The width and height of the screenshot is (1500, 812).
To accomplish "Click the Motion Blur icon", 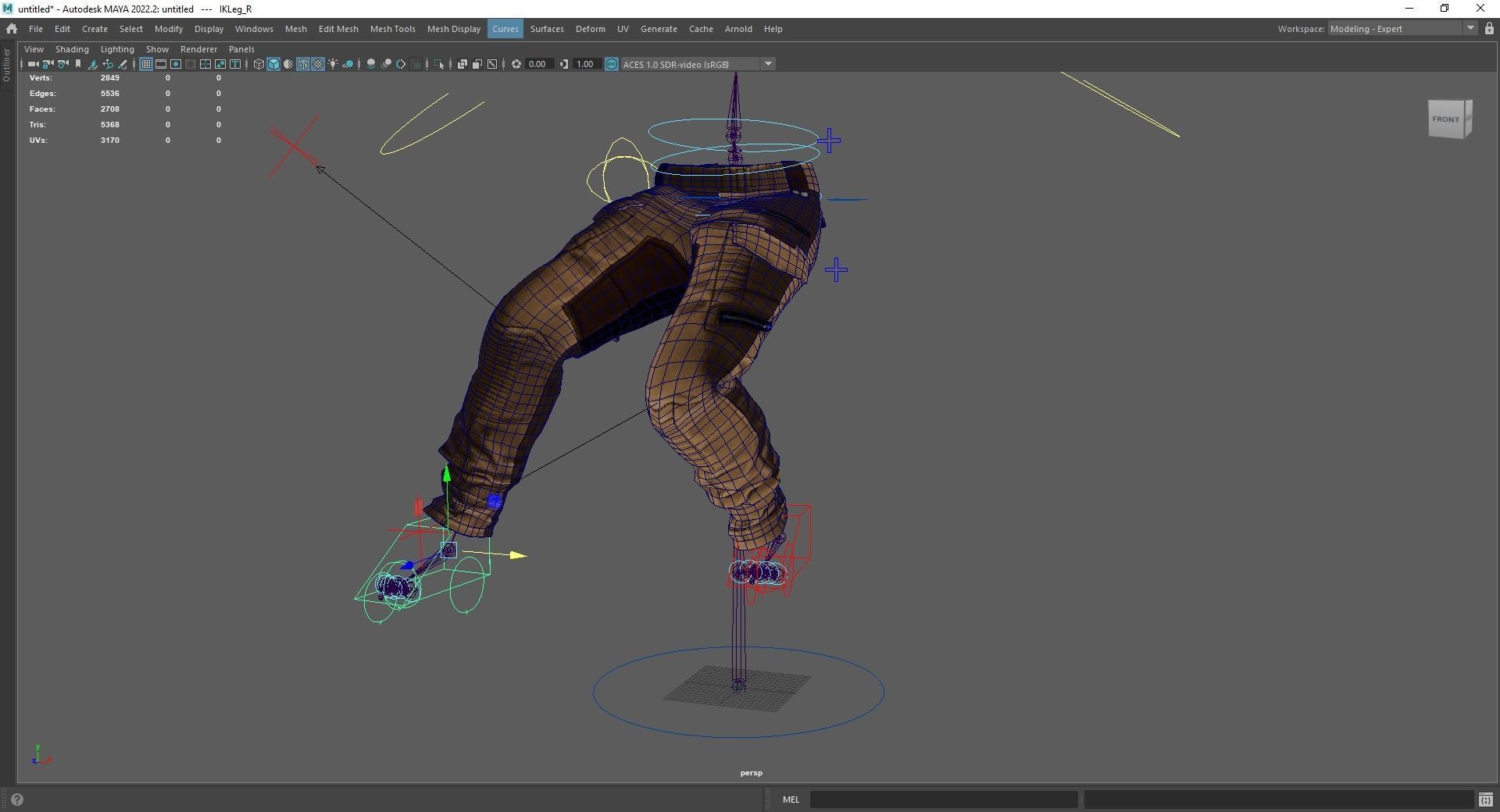I will pyautogui.click(x=386, y=64).
